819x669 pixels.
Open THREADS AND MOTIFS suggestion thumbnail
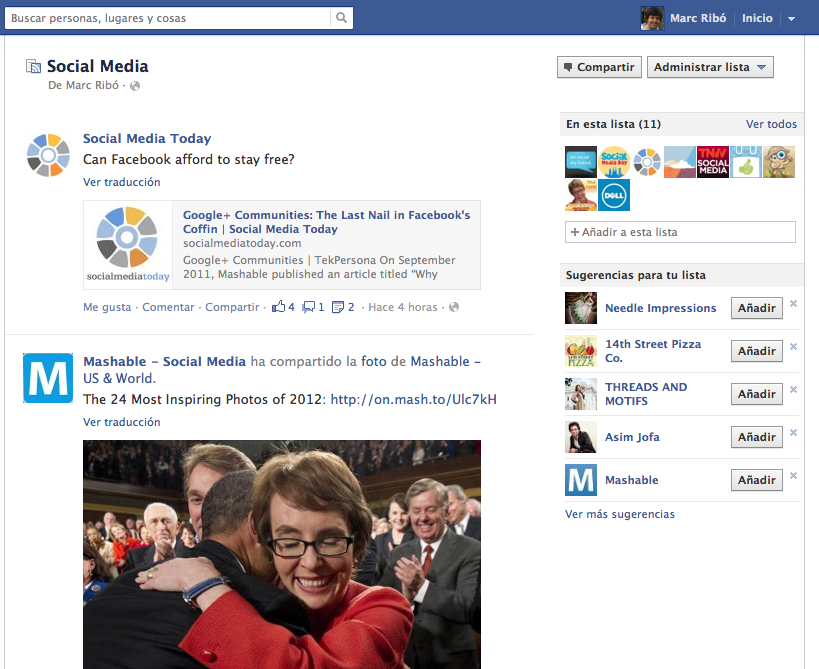581,394
